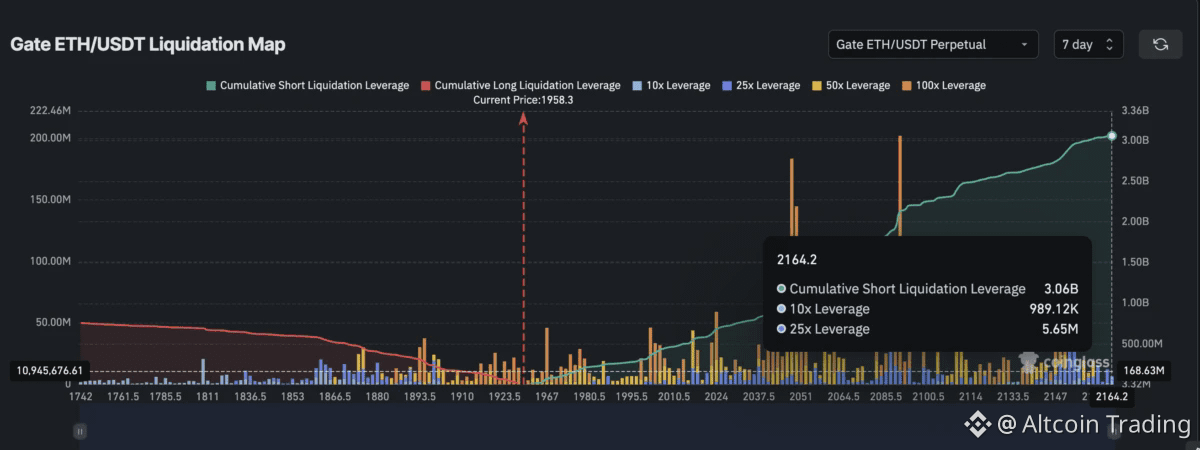1200x450 pixels.
Task: Click the 168.63M right-axis value label
Action: [1144, 370]
